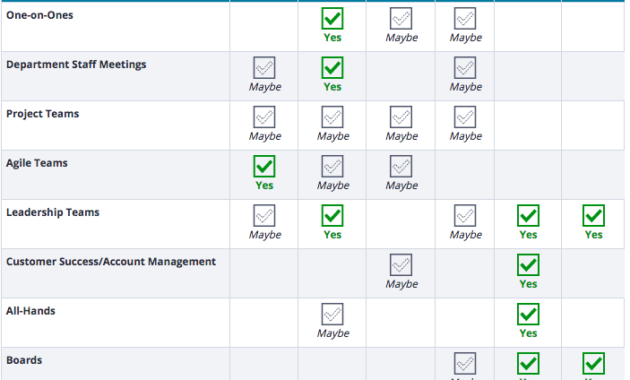Click Maybe text in Customer Success/Account Management row

(402, 284)
